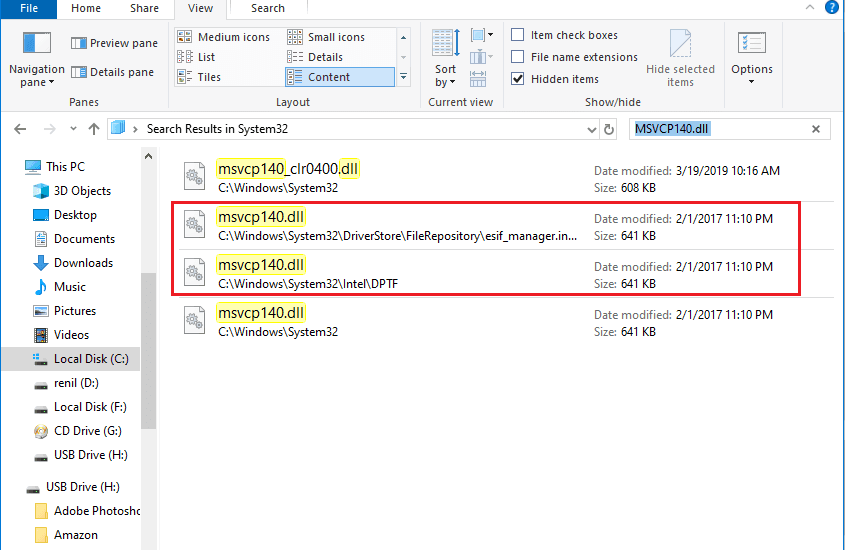The image size is (845, 550).
Task: Toggle the Details pane
Action: 112,72
